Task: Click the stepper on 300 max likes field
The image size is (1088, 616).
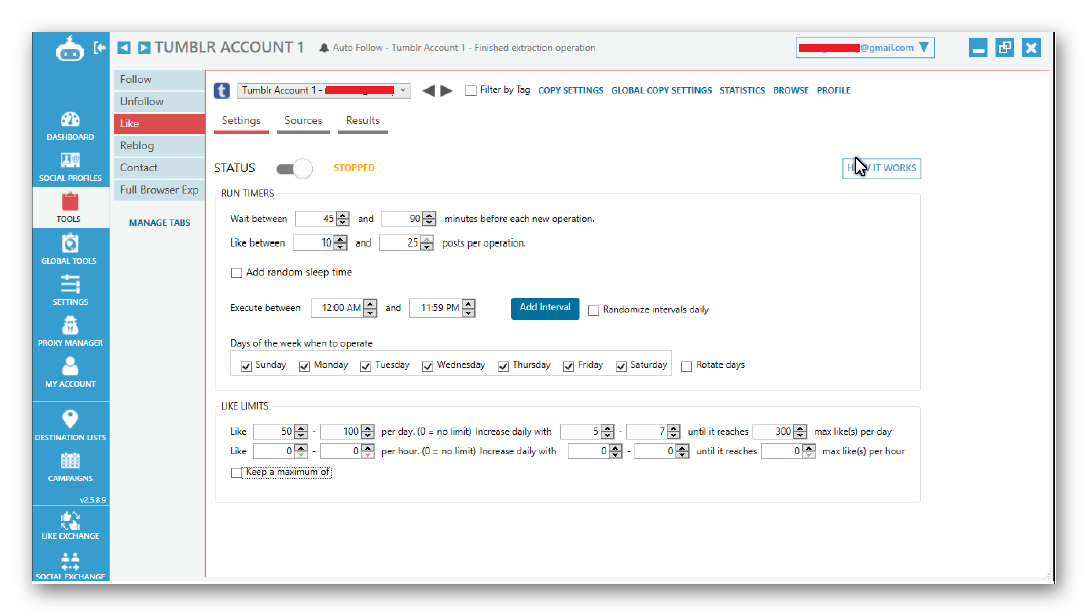Action: point(800,431)
